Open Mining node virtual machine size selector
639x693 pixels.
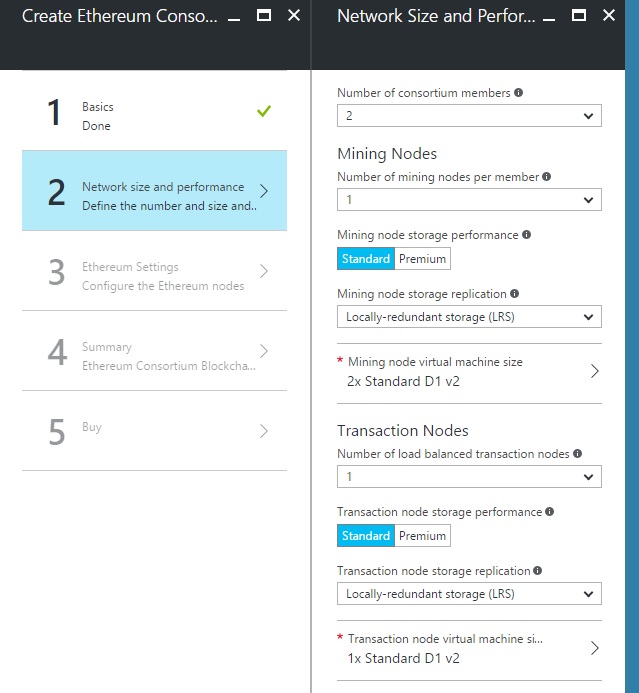[469, 373]
